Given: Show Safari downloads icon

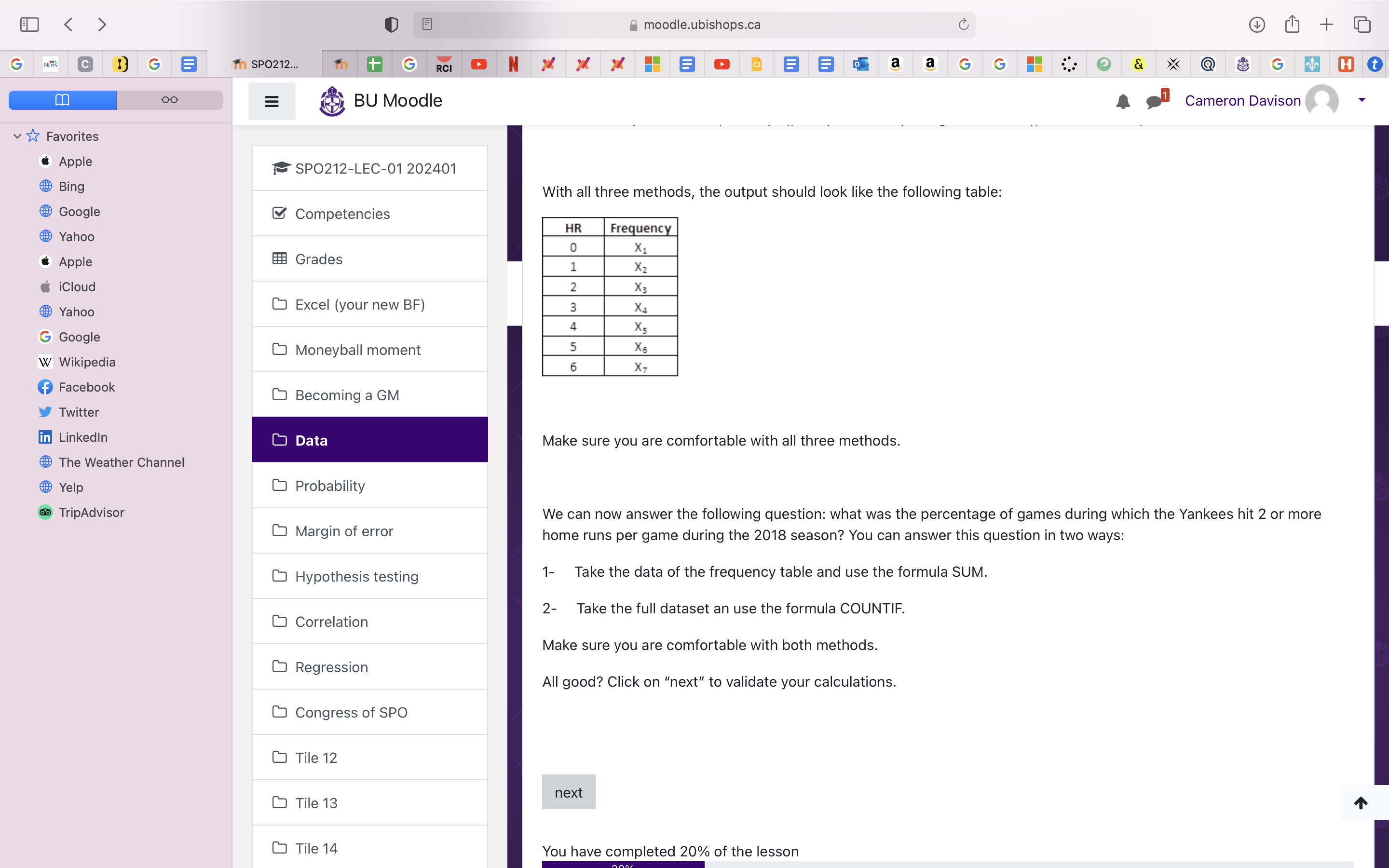Looking at the screenshot, I should pos(1257,25).
